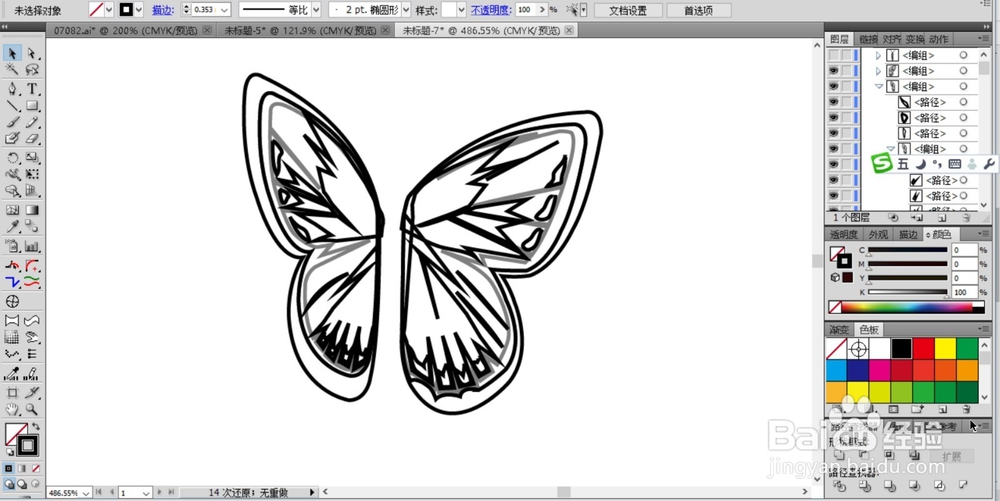Open the zoom level 486.55% dropdown

click(x=86, y=493)
